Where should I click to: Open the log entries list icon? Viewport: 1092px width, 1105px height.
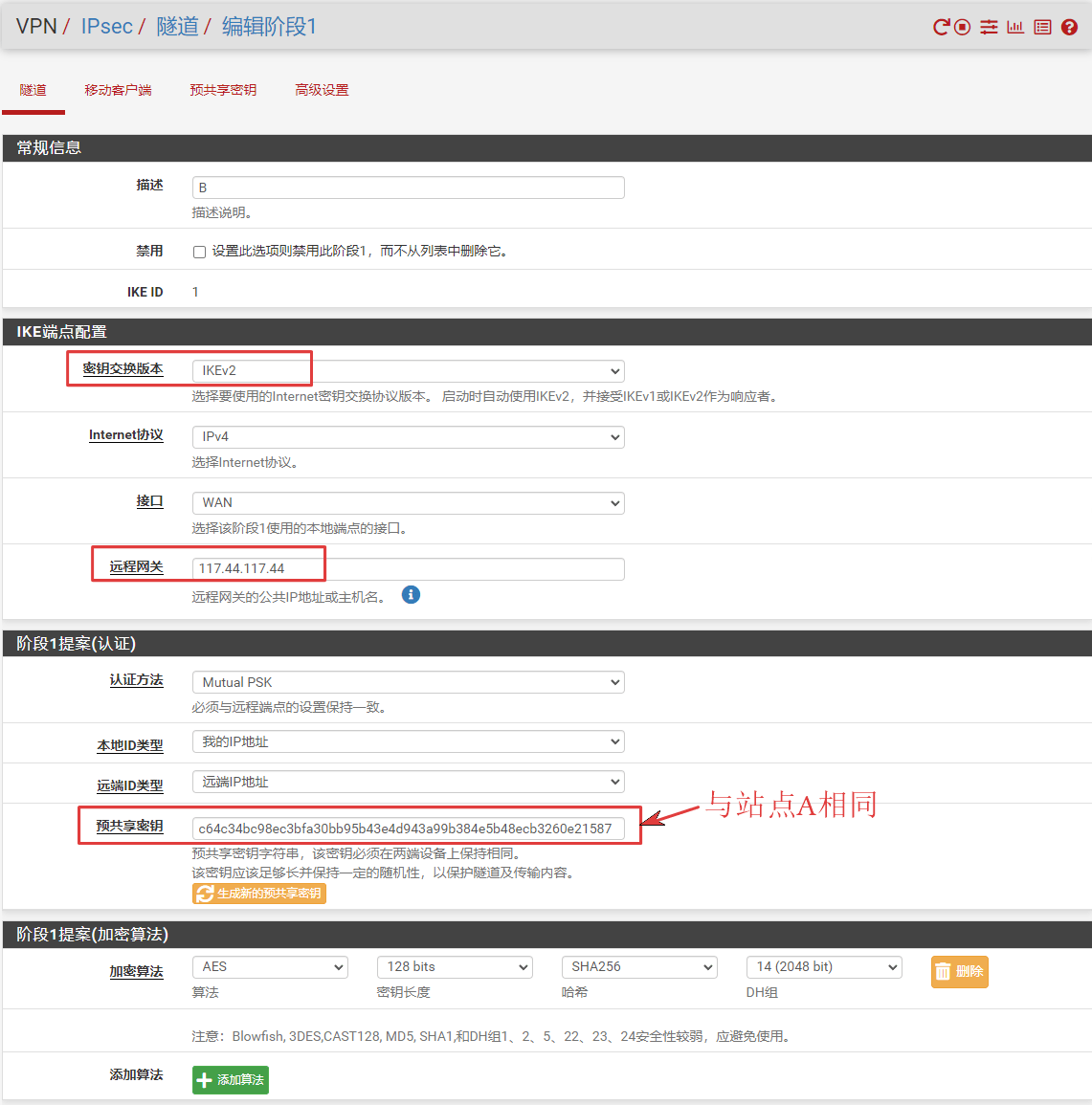point(1042,27)
